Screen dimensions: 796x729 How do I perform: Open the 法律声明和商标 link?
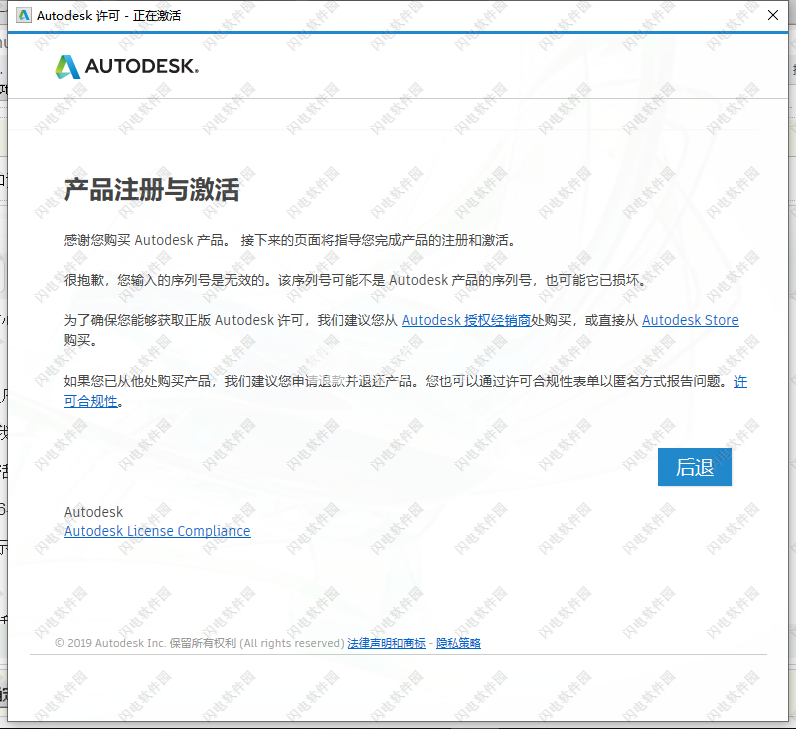[386, 643]
